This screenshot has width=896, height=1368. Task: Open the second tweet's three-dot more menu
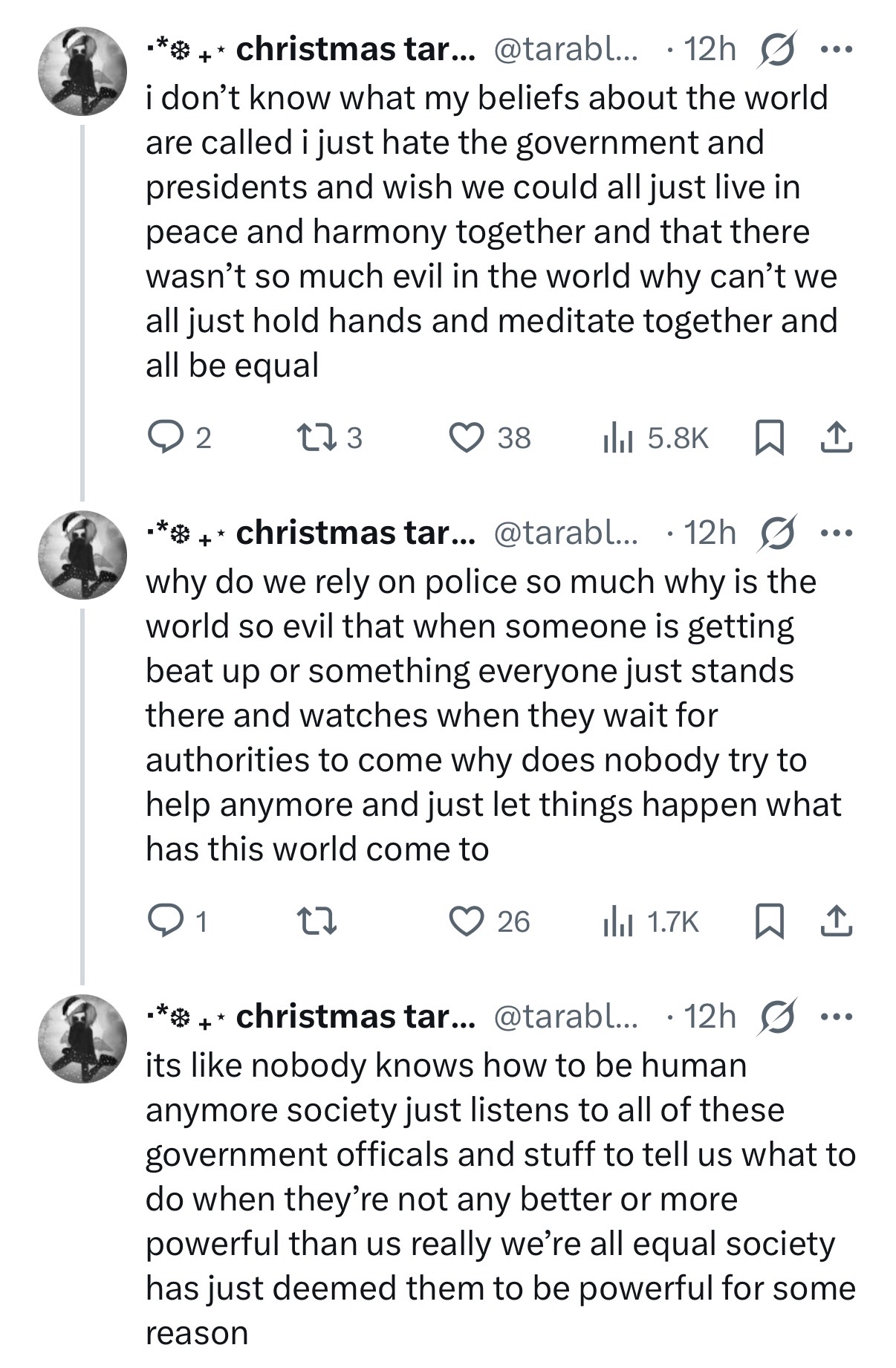[837, 534]
